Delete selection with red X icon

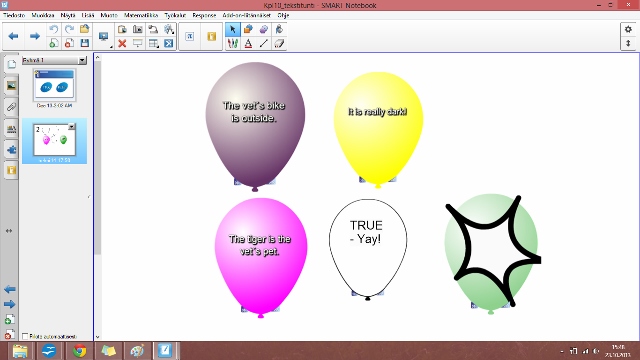[x=122, y=43]
